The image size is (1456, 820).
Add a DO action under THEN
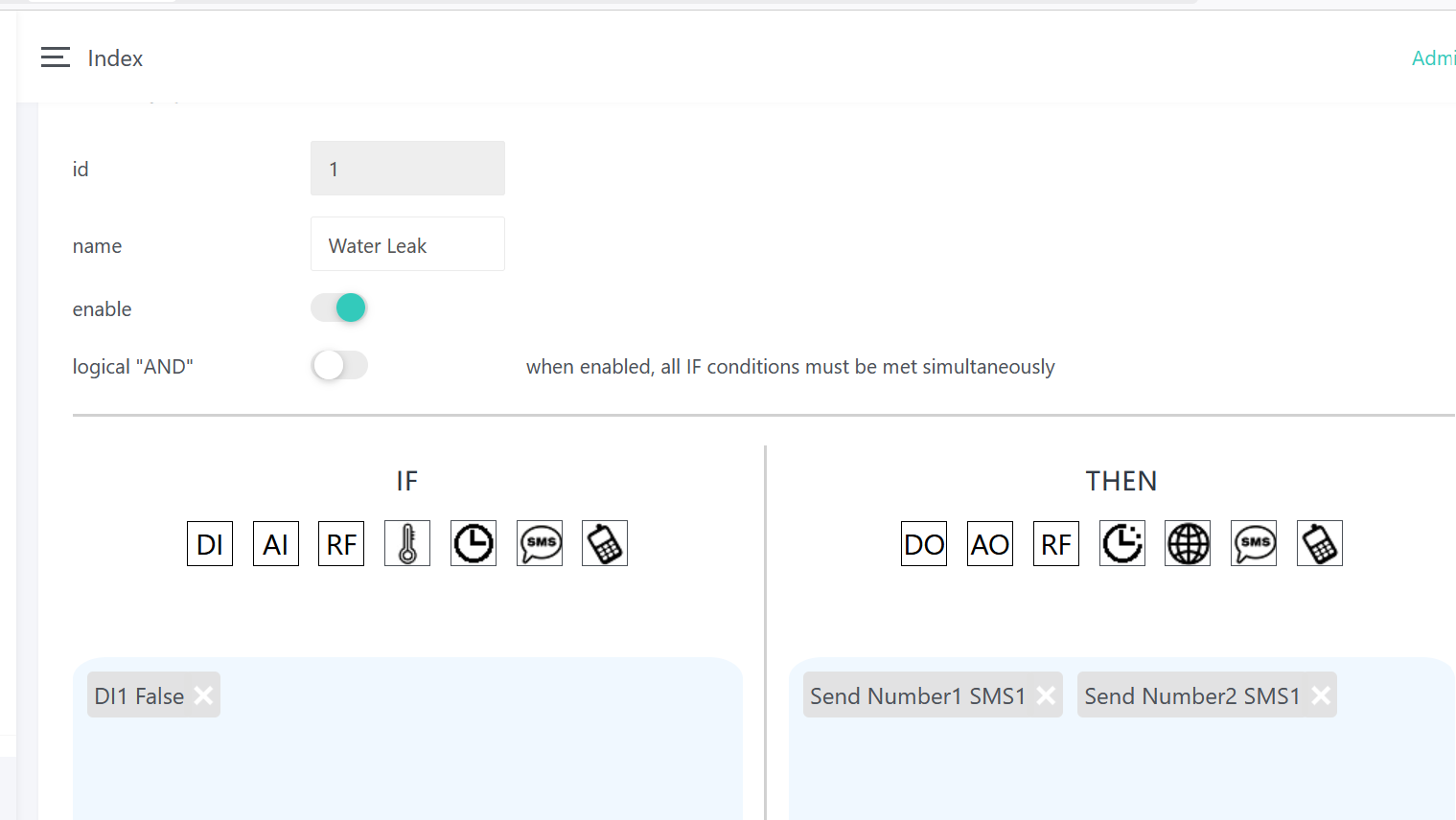pos(924,544)
